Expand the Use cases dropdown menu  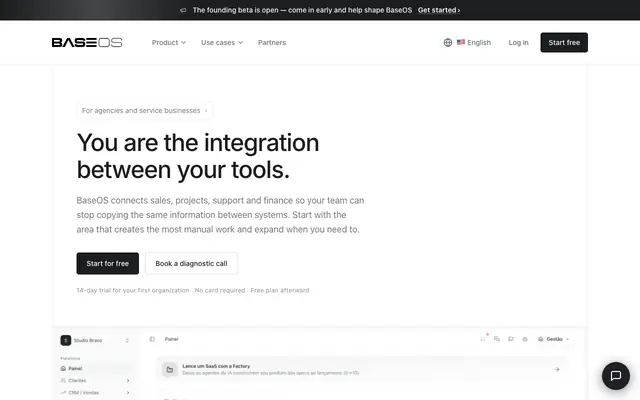click(x=222, y=42)
